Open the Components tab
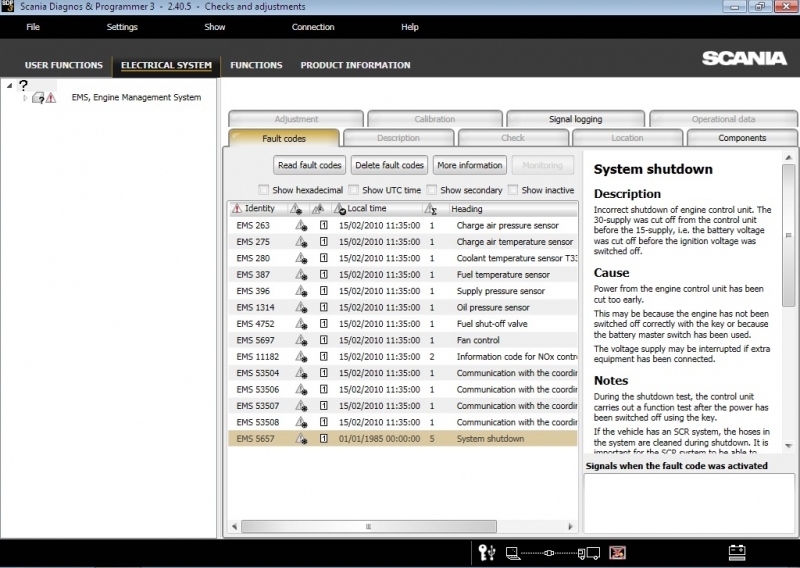 pos(742,138)
